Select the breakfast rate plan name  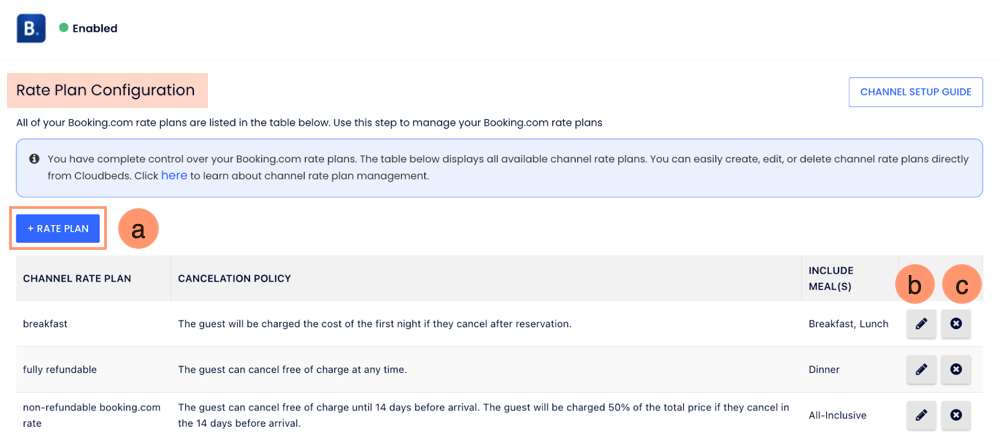45,324
